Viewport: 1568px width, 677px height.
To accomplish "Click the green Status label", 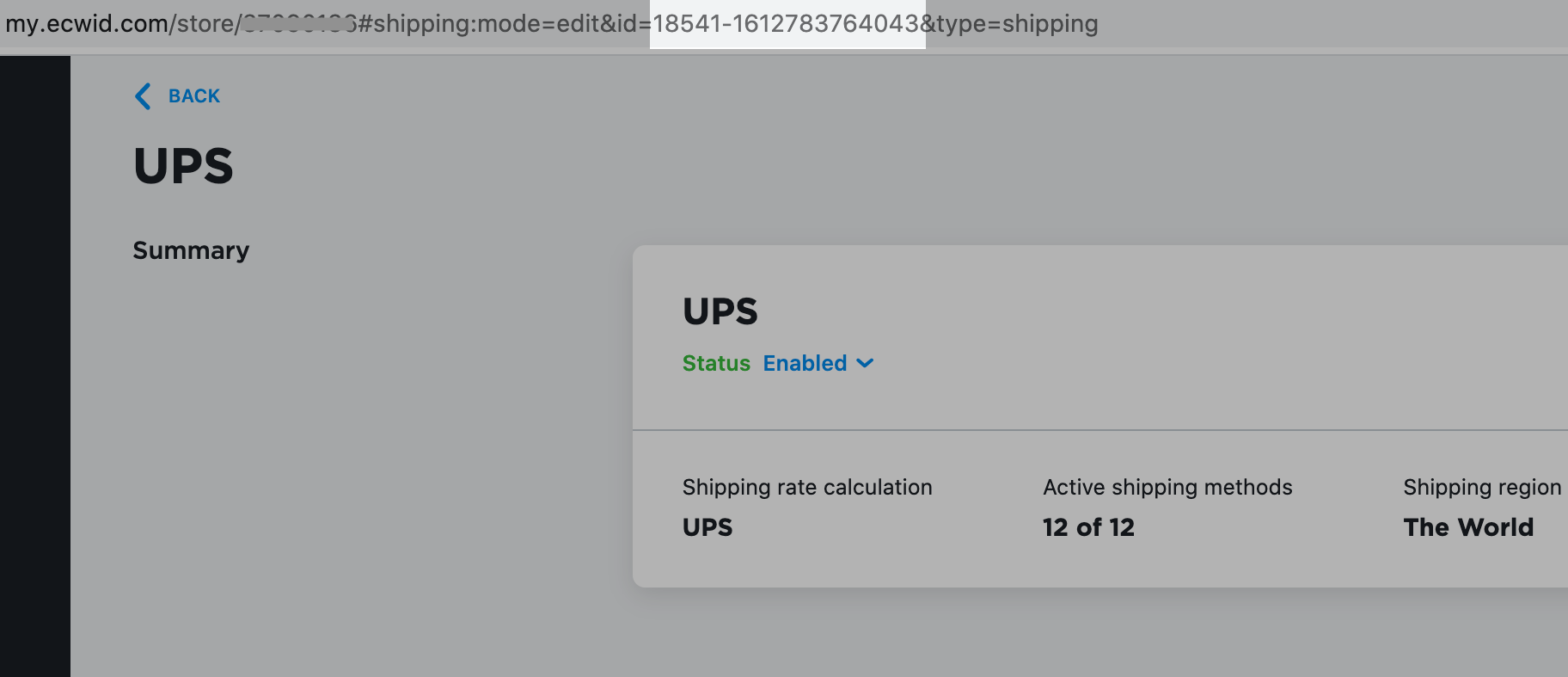I will [x=716, y=364].
